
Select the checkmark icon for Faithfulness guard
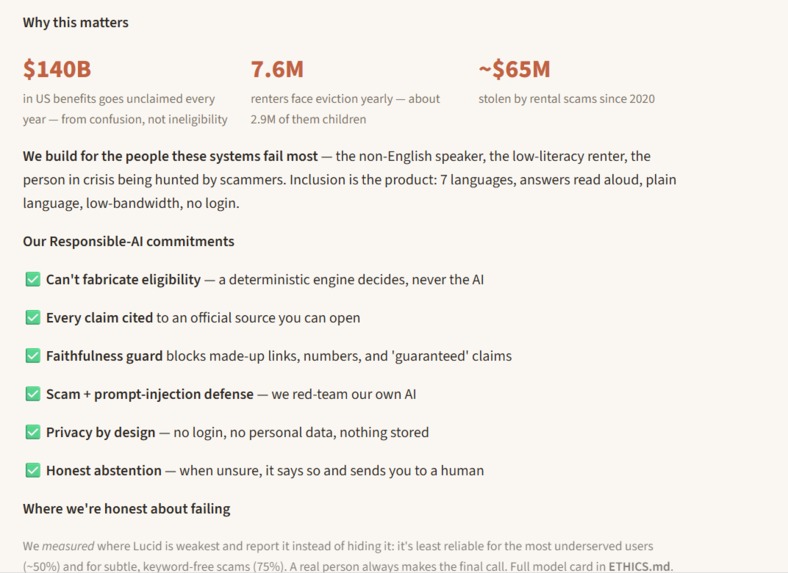click(33, 355)
